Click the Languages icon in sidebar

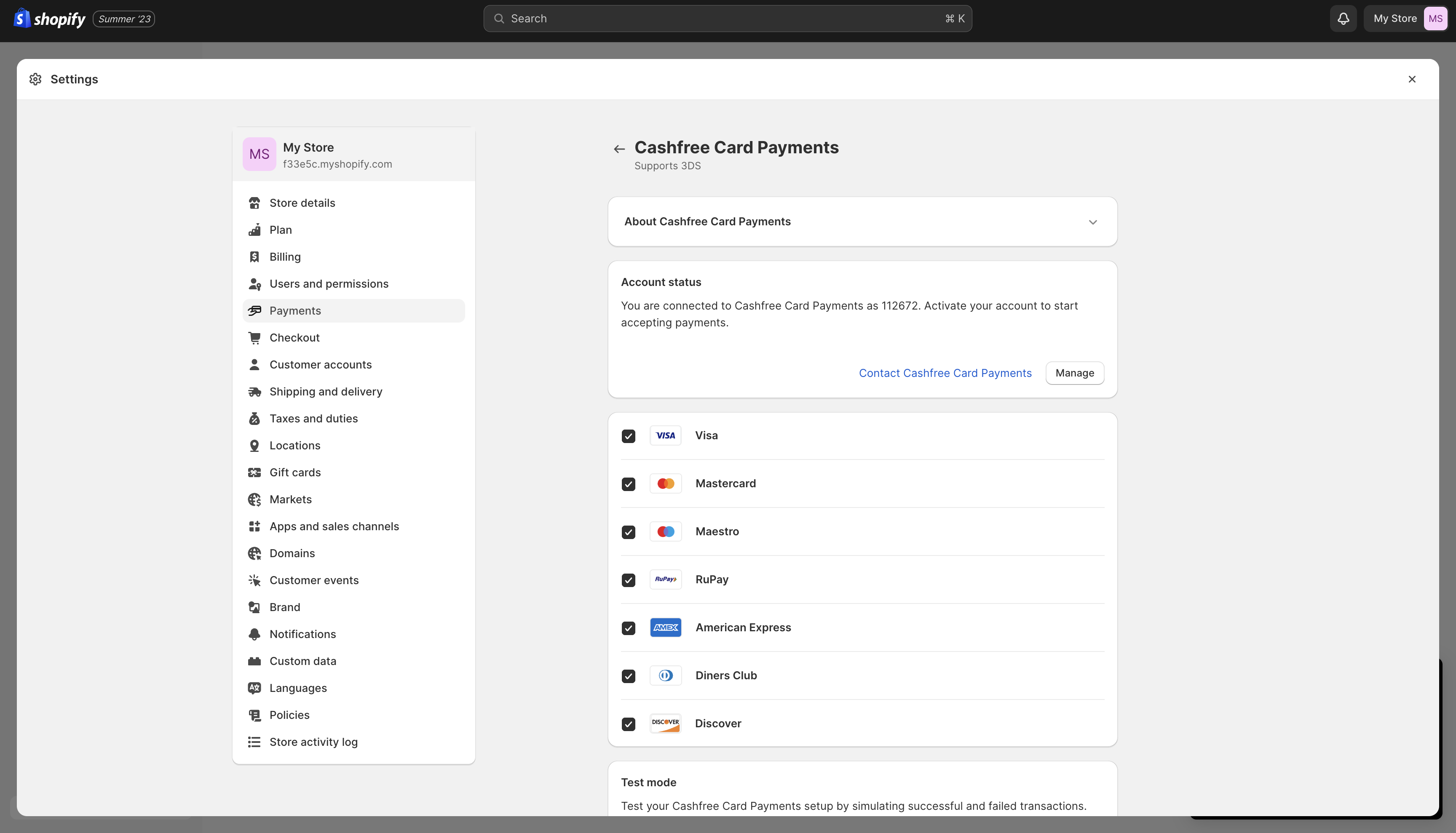pyautogui.click(x=254, y=688)
